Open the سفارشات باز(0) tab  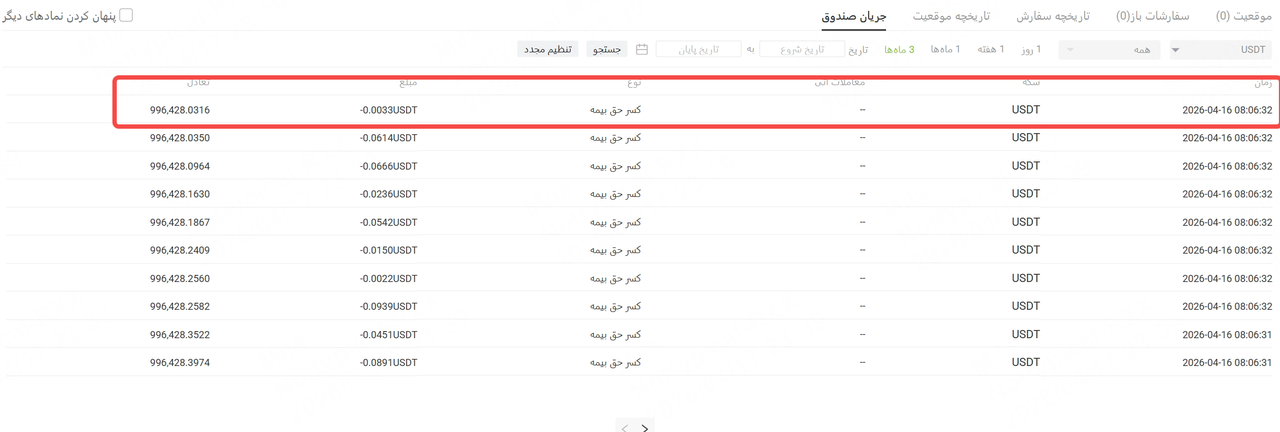(x=1152, y=17)
